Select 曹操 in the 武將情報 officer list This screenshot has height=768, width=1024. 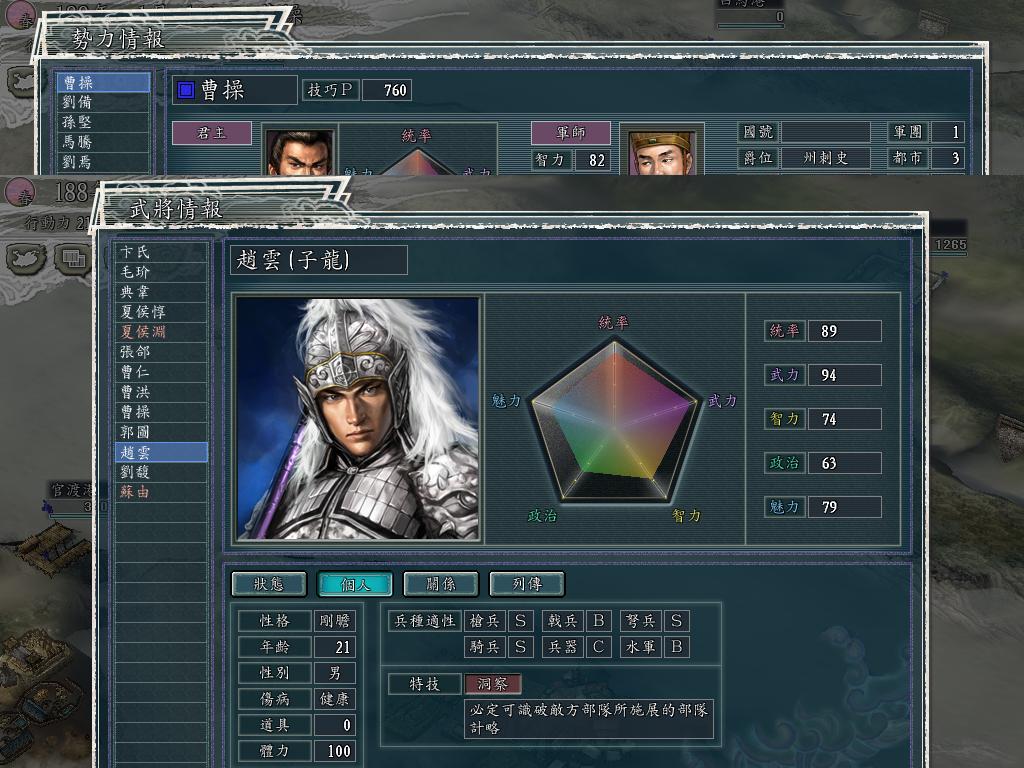tap(161, 412)
